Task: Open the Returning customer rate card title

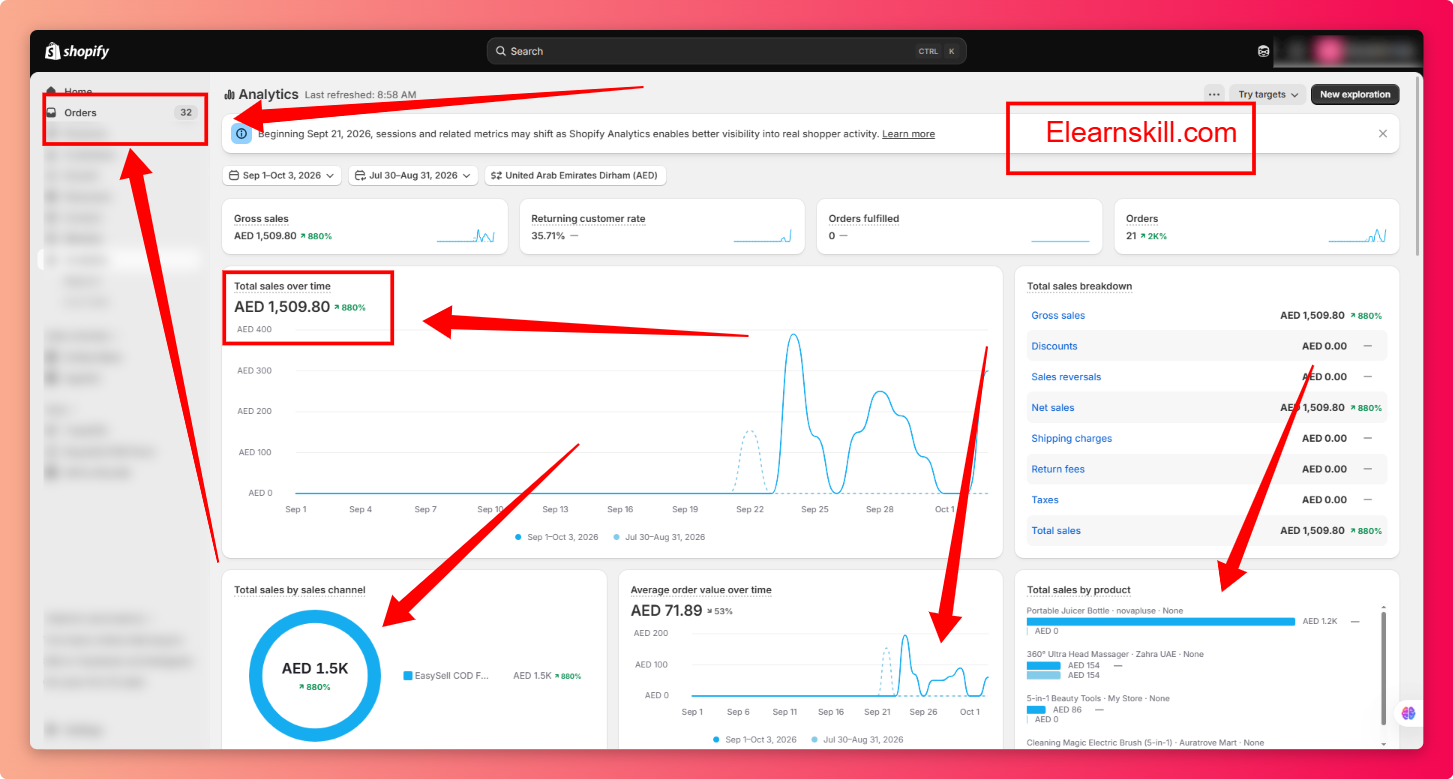Action: tap(588, 219)
